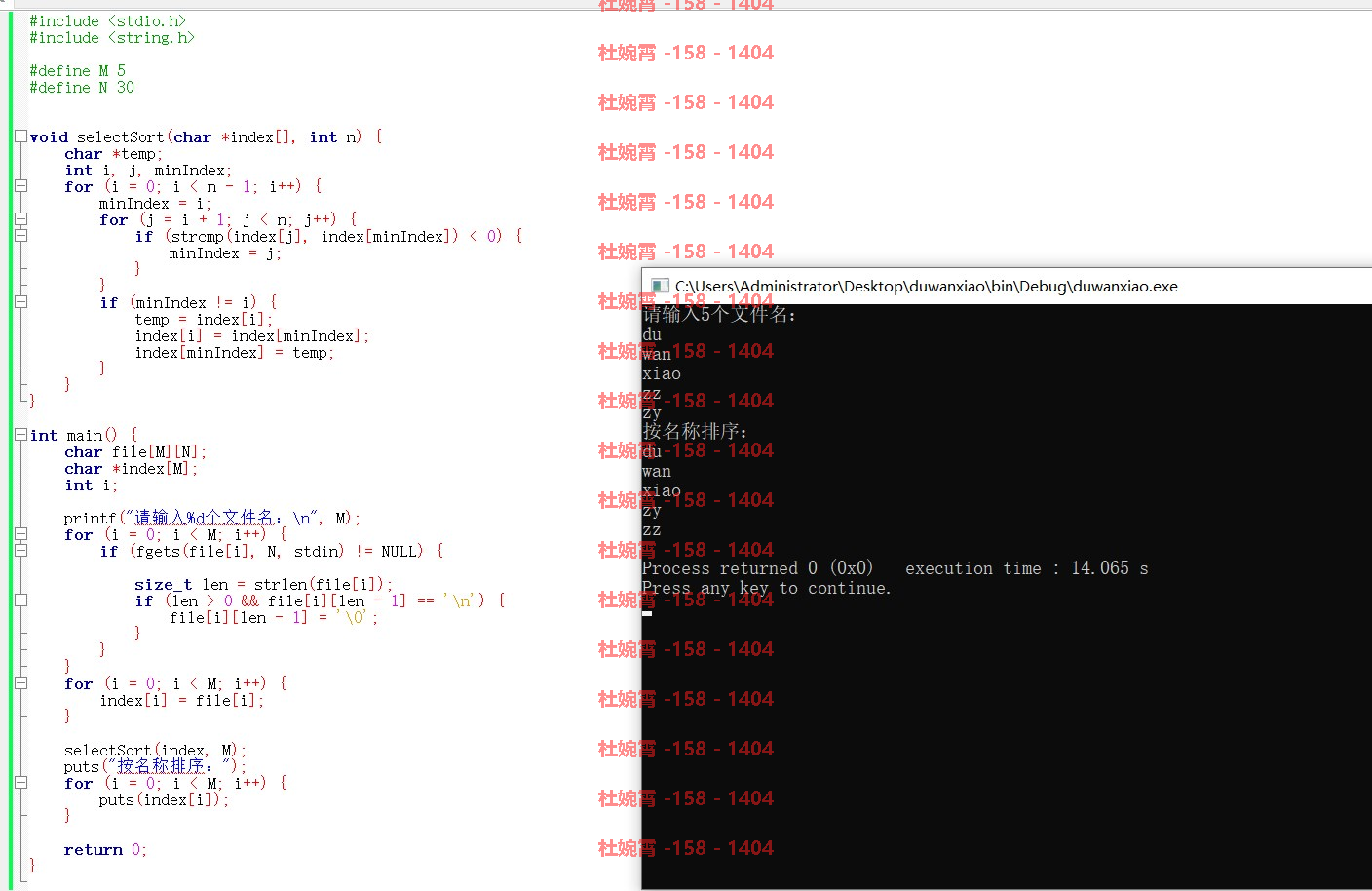Image resolution: width=1372 pixels, height=891 pixels.
Task: Collapse the inner for loop over j
Action: [x=20, y=219]
